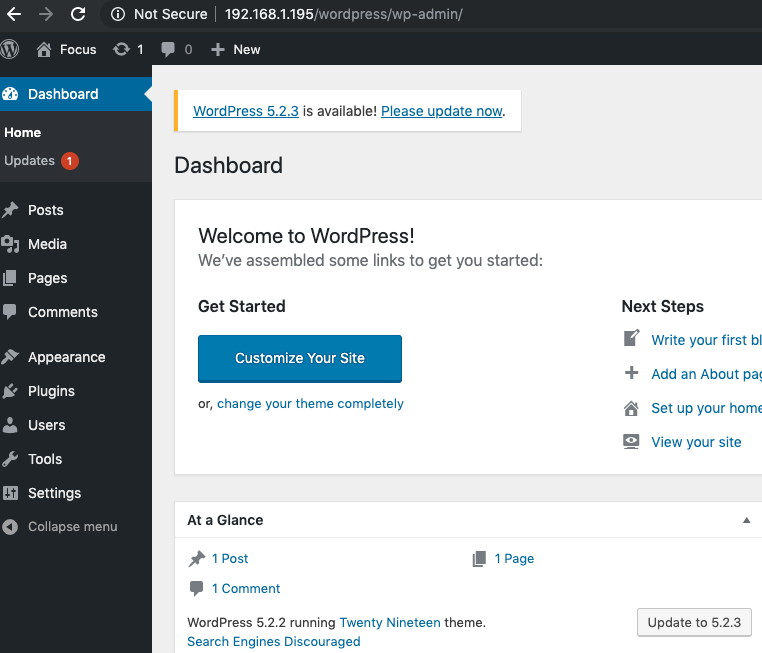
Task: Open the updates icon in admin bar
Action: click(x=121, y=49)
